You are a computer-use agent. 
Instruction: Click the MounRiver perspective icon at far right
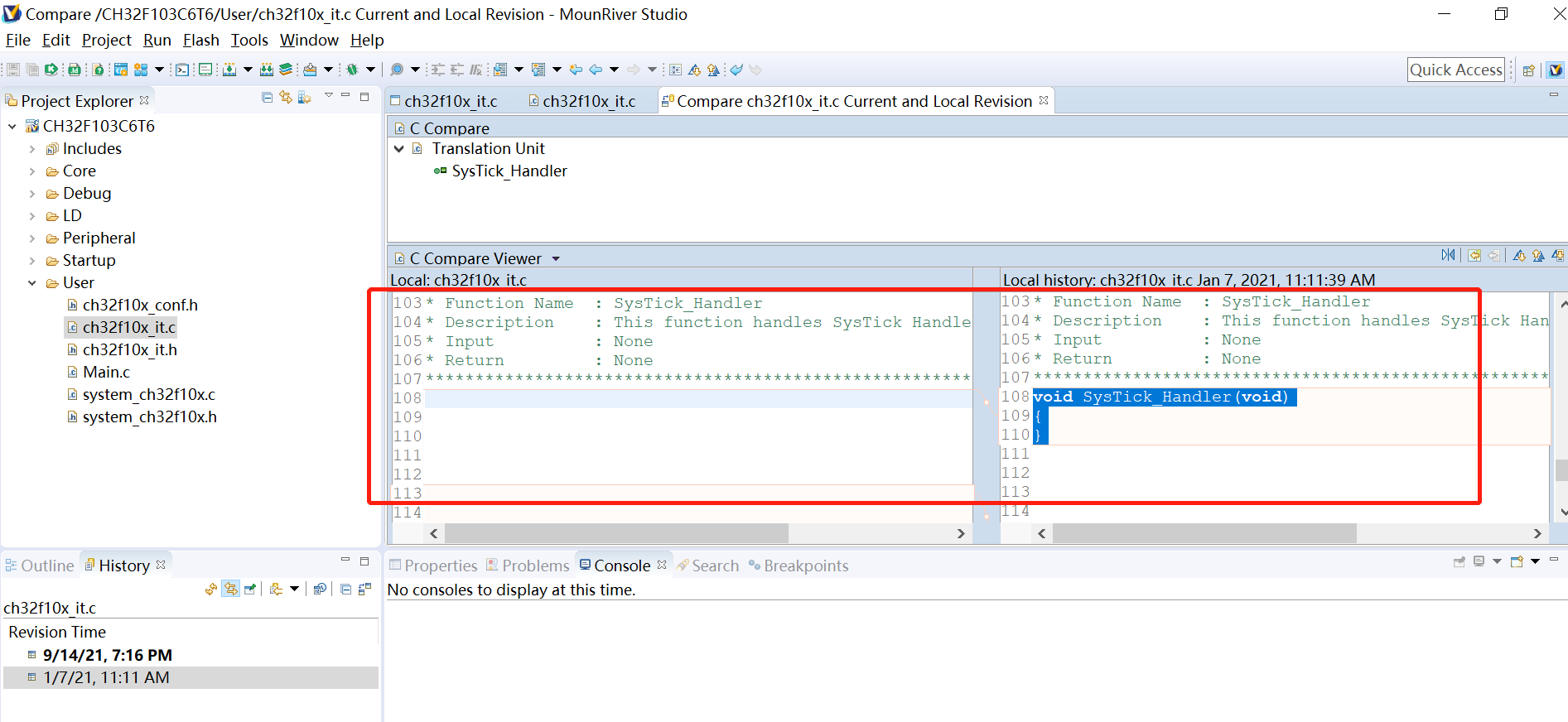pos(1556,70)
